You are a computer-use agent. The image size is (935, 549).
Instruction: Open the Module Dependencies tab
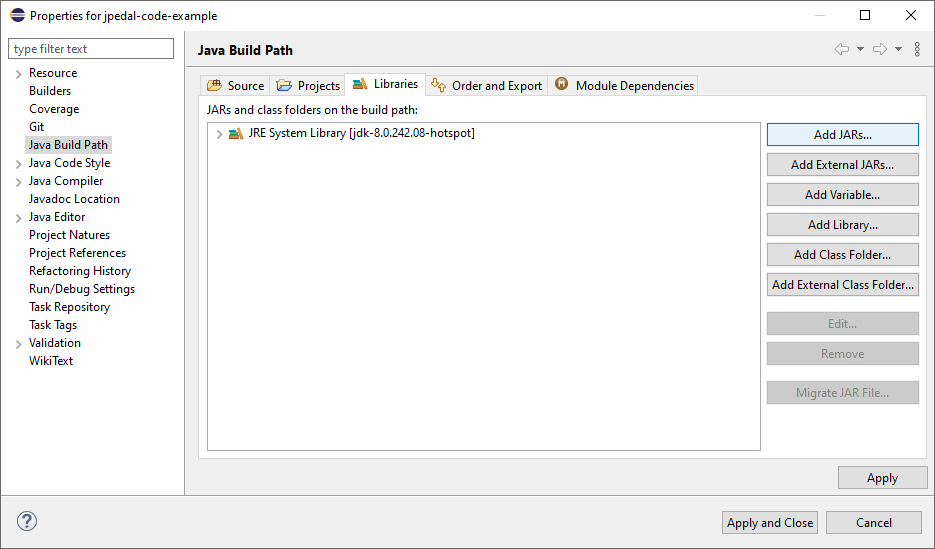(x=624, y=86)
